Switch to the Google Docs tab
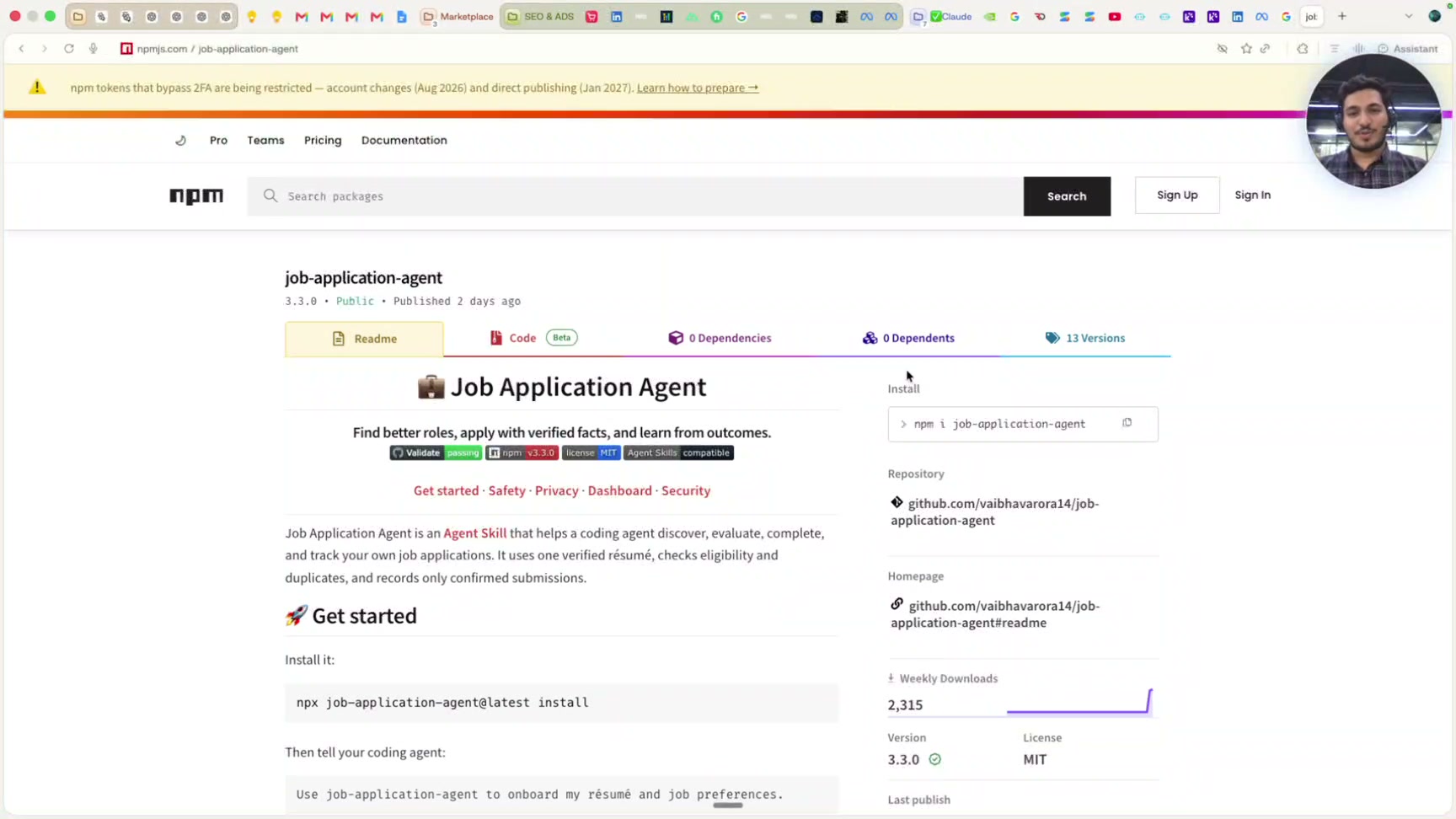This screenshot has width=1456, height=819. pos(402,16)
